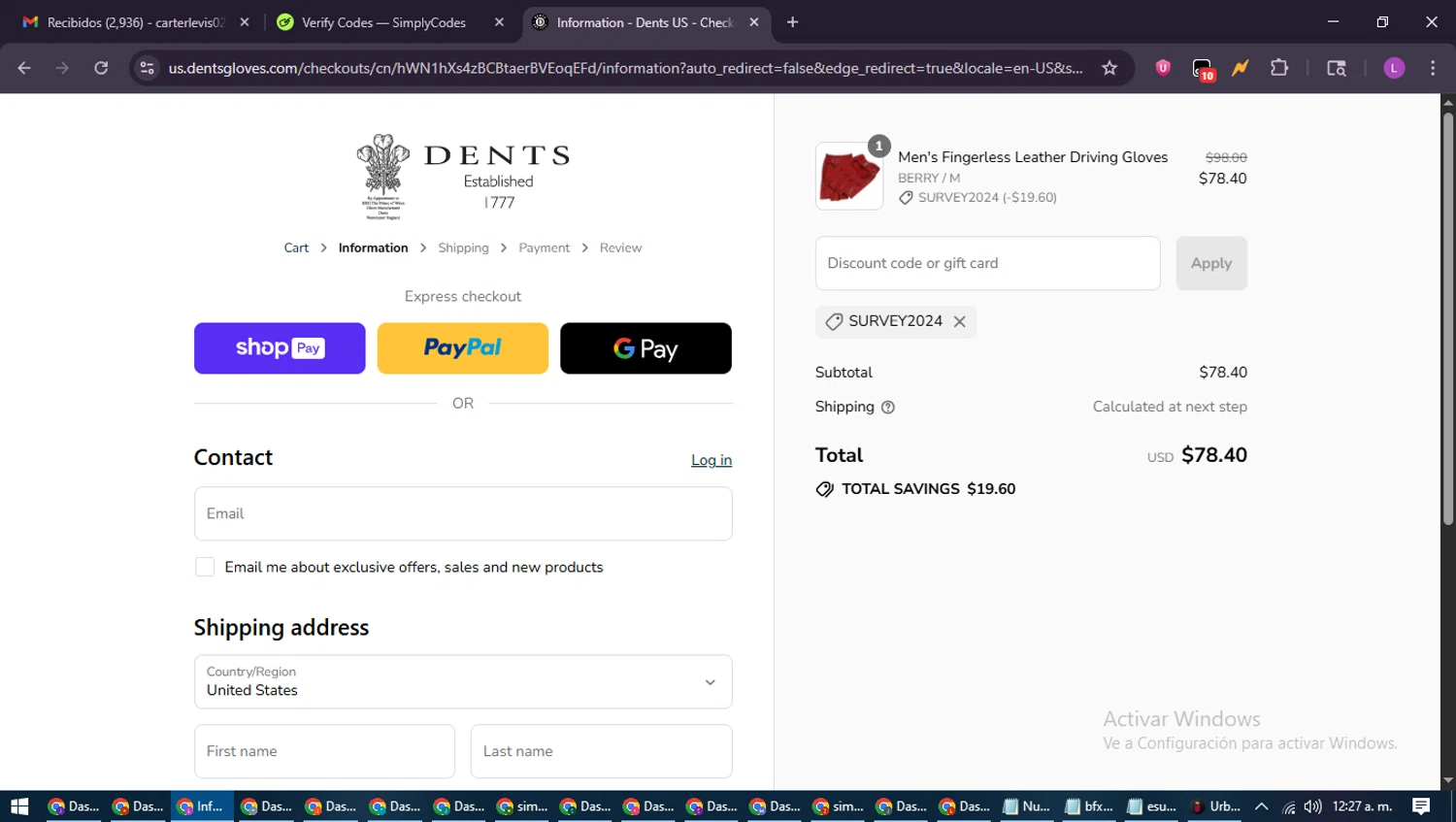This screenshot has width=1456, height=822.
Task: Show hidden system tray icons
Action: (1262, 806)
